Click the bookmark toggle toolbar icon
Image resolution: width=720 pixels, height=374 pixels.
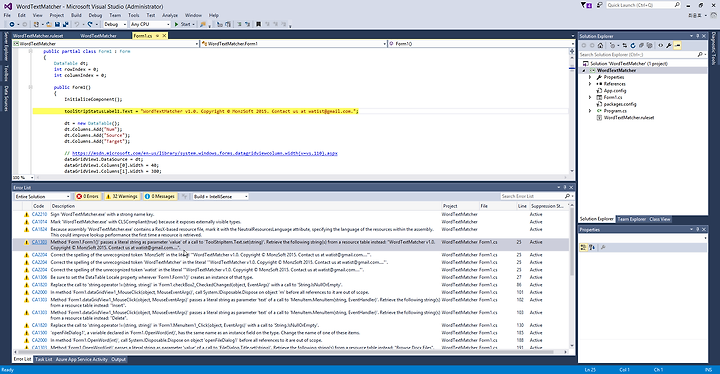pyautogui.click(x=259, y=24)
